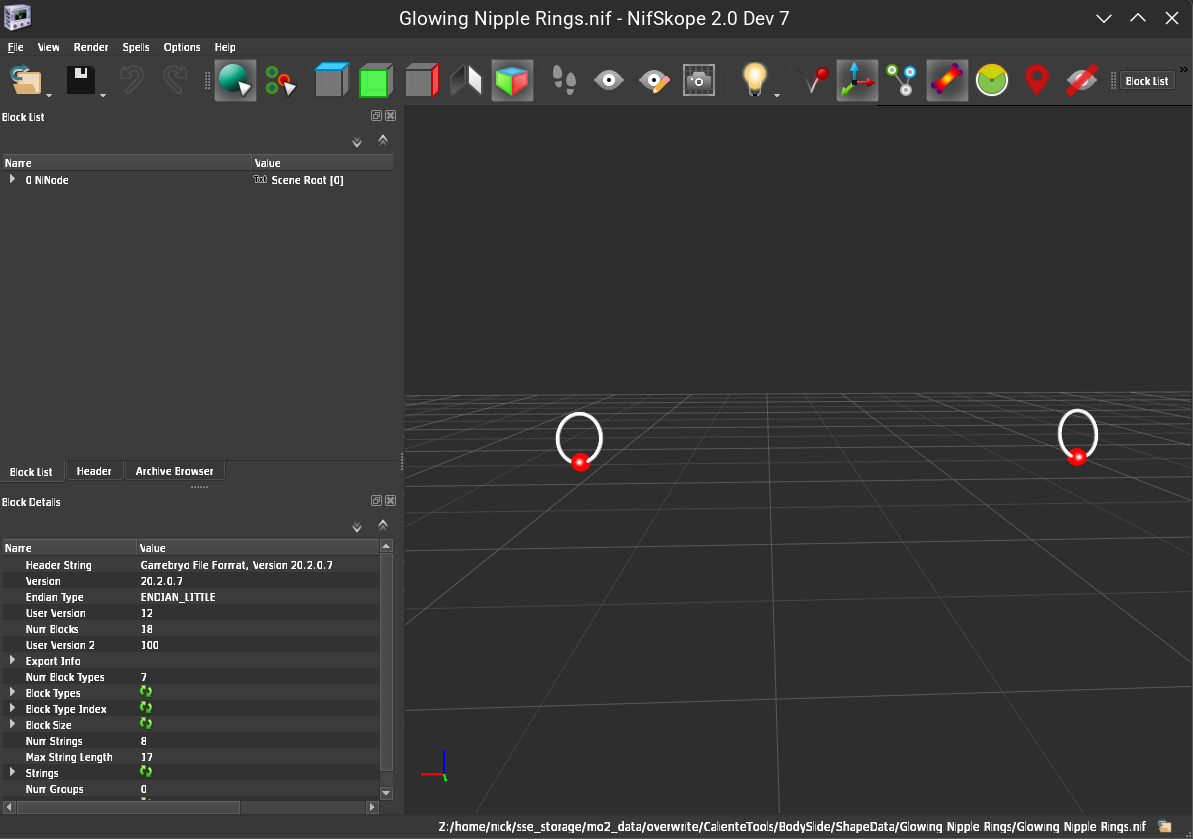Open the Spells menu

coord(135,47)
